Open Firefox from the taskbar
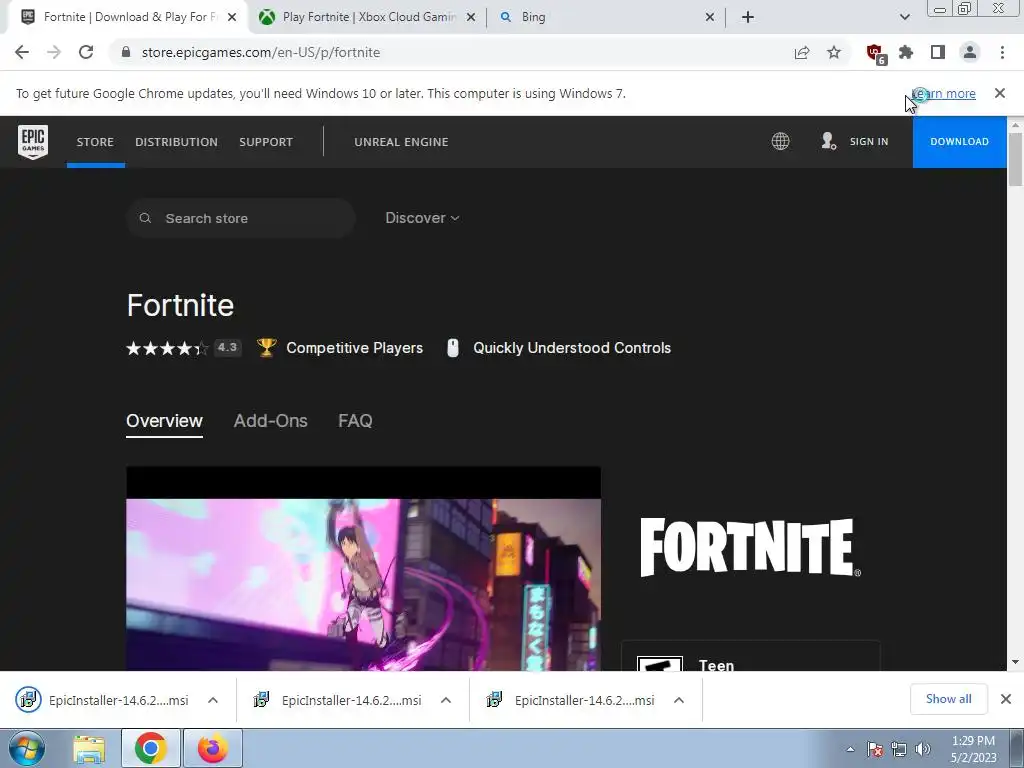This screenshot has height=768, width=1024. [213, 748]
